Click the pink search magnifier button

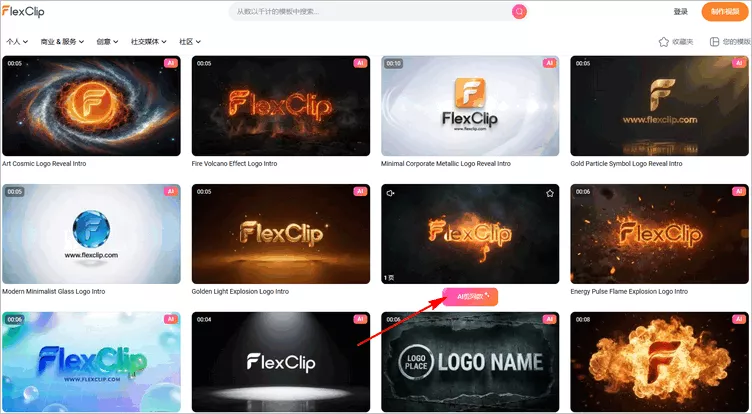[x=519, y=12]
